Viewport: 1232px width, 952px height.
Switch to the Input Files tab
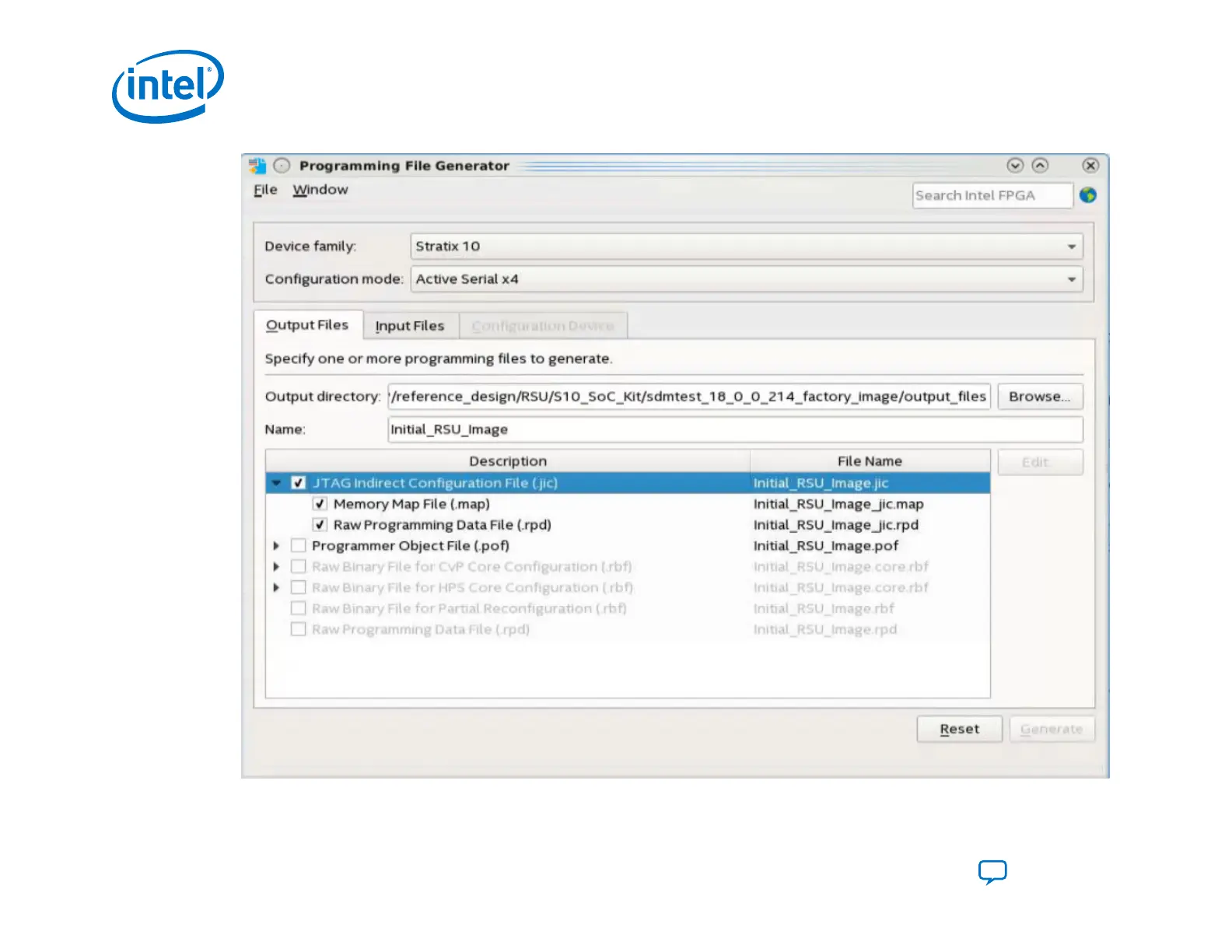pos(410,326)
